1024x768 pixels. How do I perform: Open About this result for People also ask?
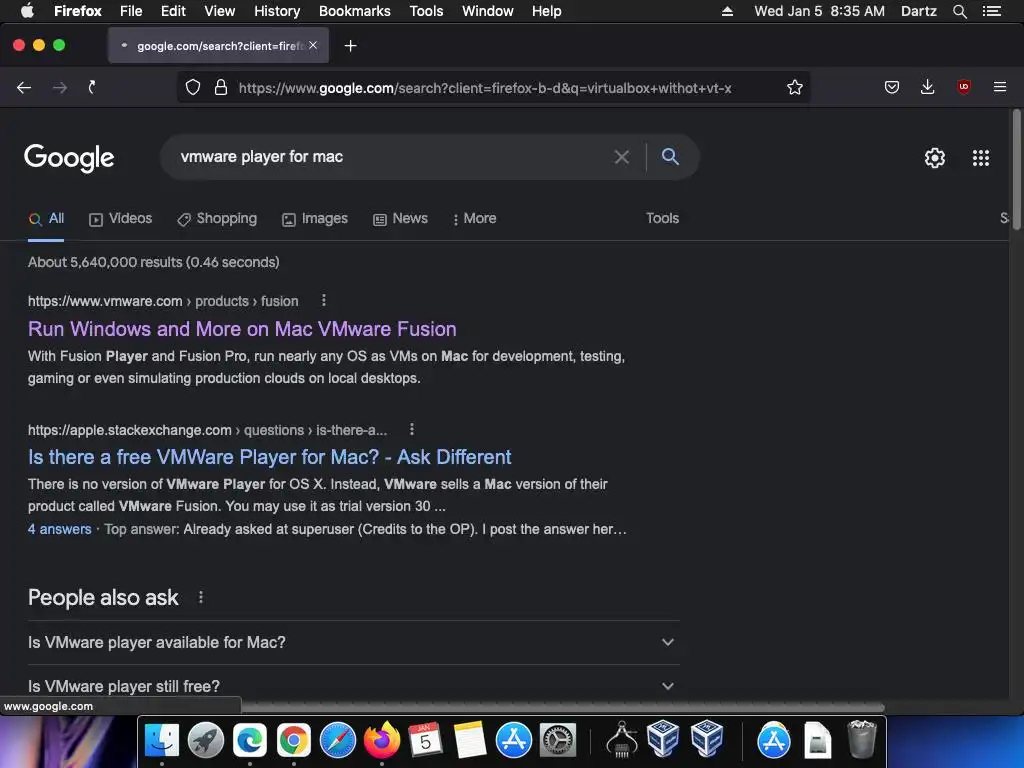click(x=200, y=597)
